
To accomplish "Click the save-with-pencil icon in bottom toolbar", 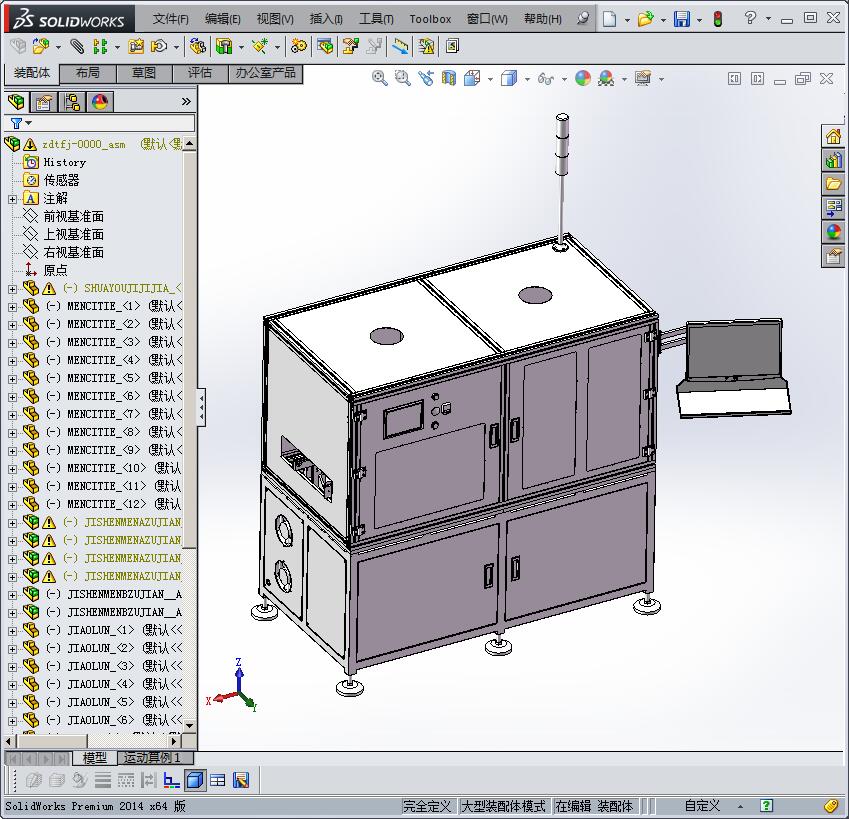I will pos(241,780).
